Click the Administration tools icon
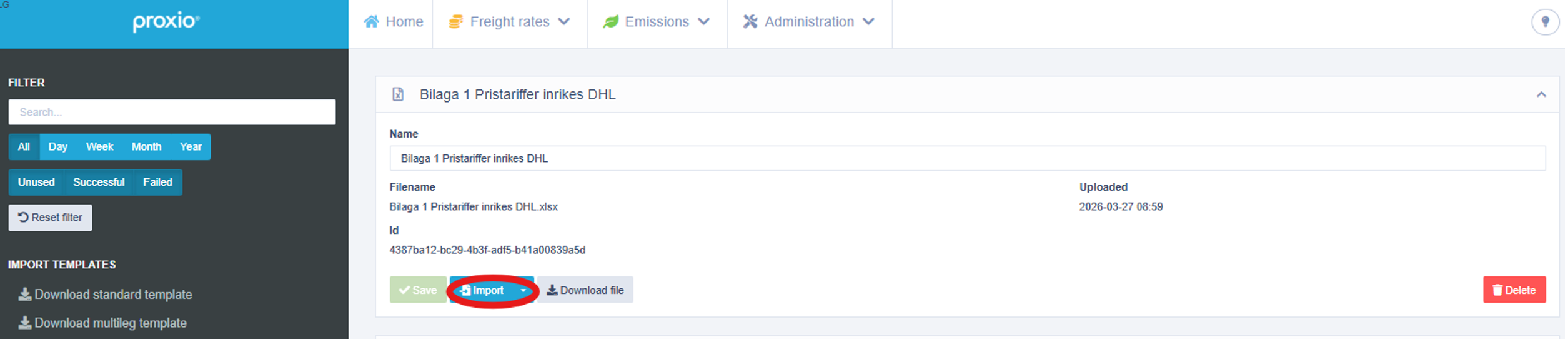The height and width of the screenshot is (339, 1568). click(751, 22)
